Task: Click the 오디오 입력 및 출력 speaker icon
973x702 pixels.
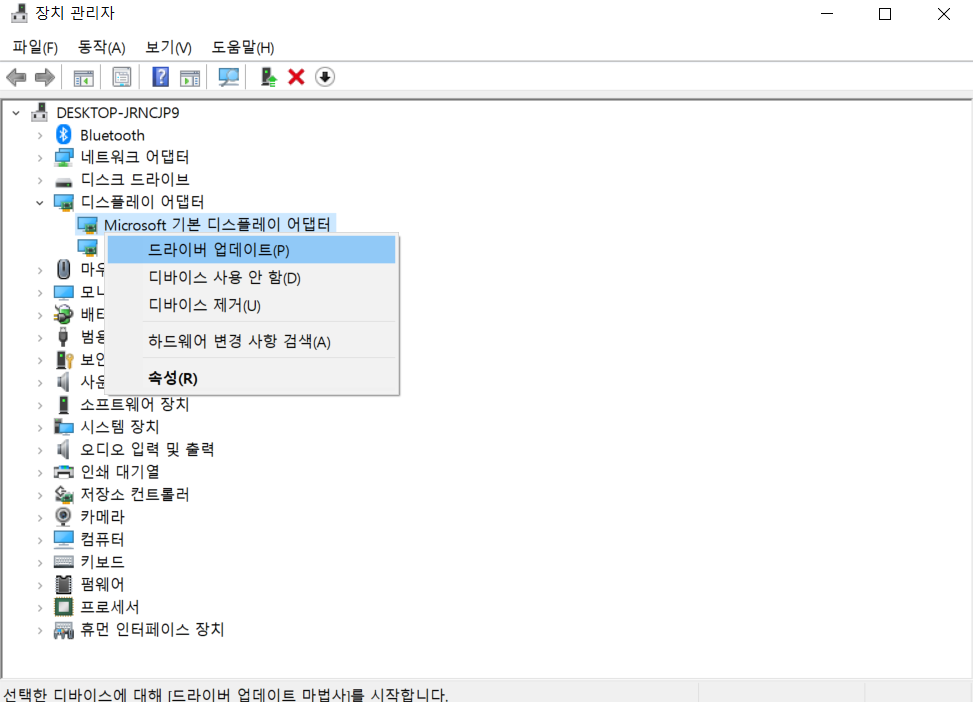Action: (x=63, y=449)
